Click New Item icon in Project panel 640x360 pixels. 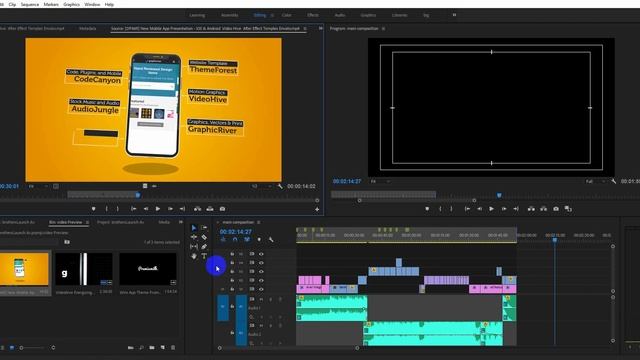click(x=162, y=348)
